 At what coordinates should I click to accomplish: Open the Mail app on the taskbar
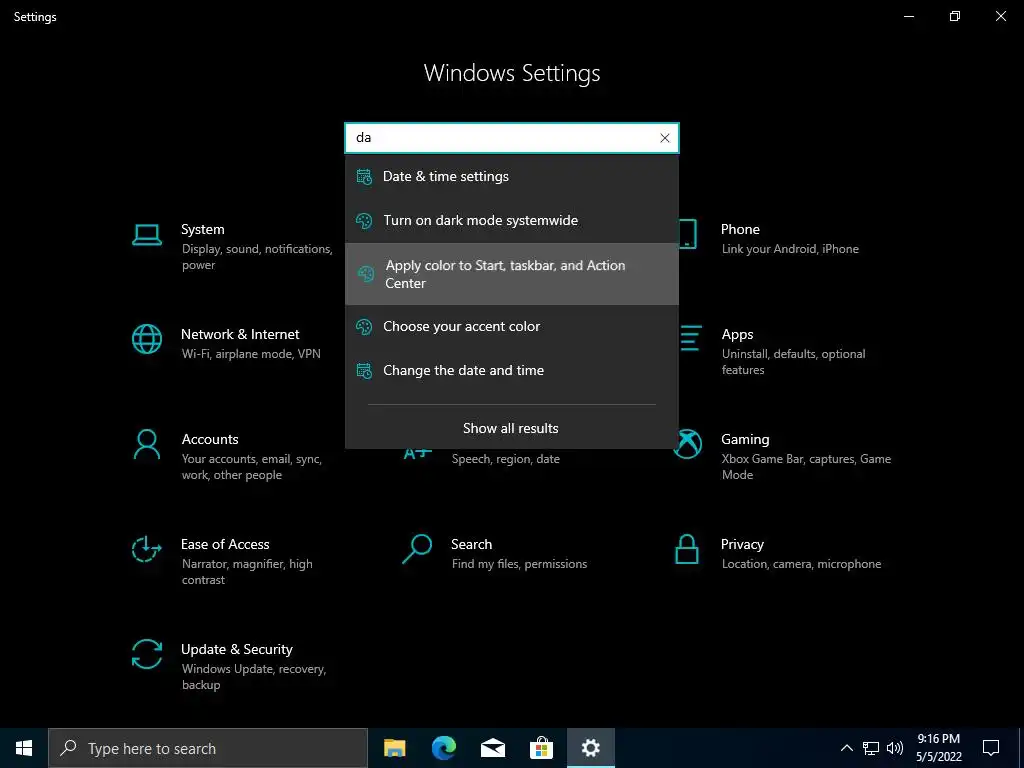(492, 748)
